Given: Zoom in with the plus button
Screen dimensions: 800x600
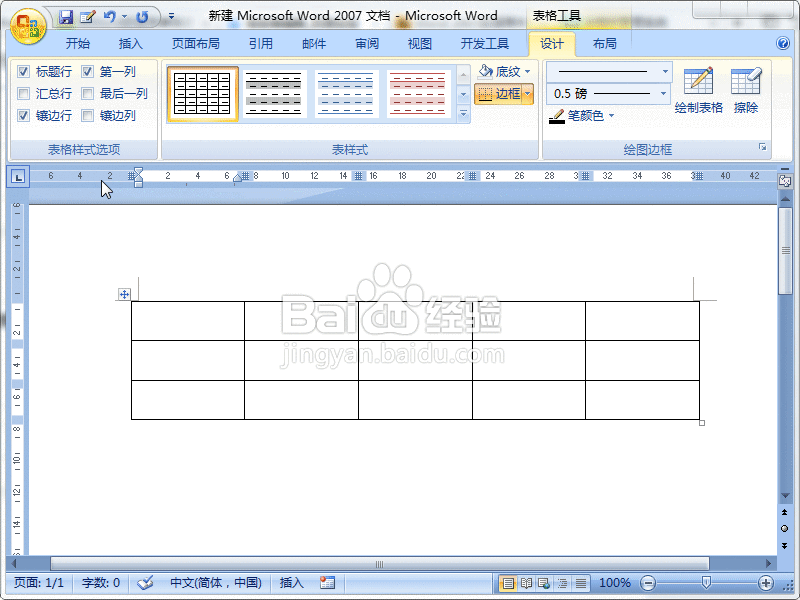Looking at the screenshot, I should tap(765, 583).
